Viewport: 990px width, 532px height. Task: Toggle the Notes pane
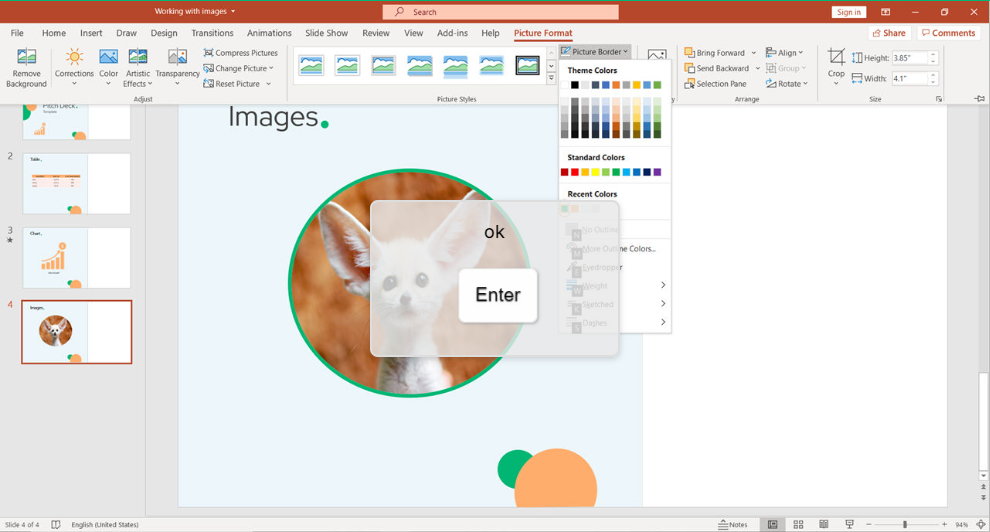[733, 524]
